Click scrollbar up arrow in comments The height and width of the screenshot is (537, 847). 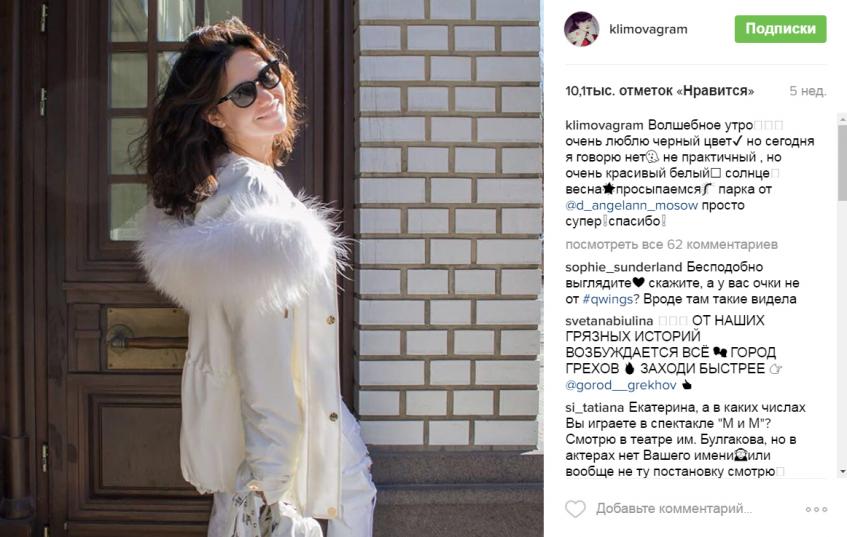[842, 119]
